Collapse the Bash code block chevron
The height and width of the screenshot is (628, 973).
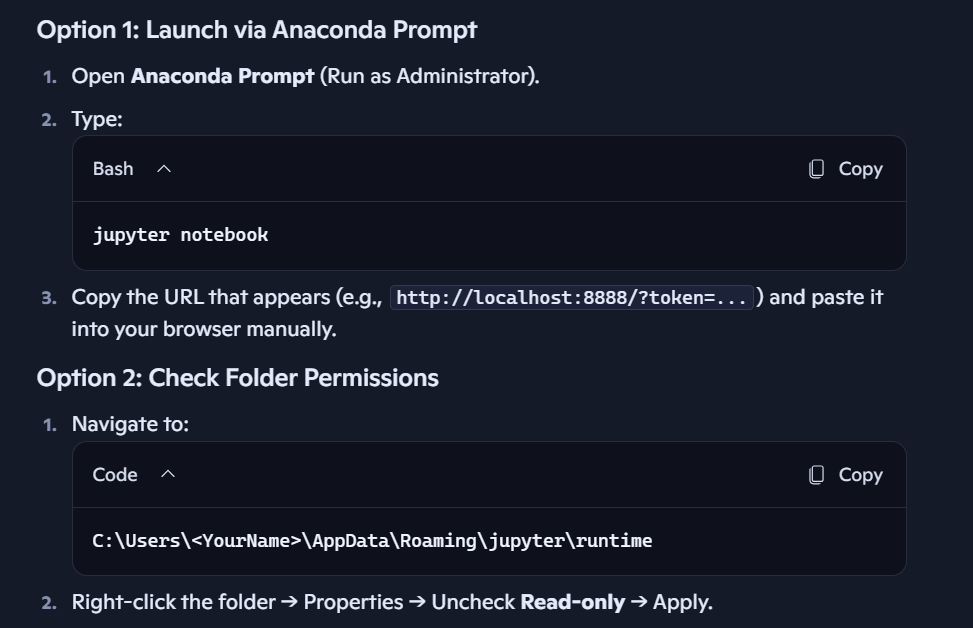(164, 169)
